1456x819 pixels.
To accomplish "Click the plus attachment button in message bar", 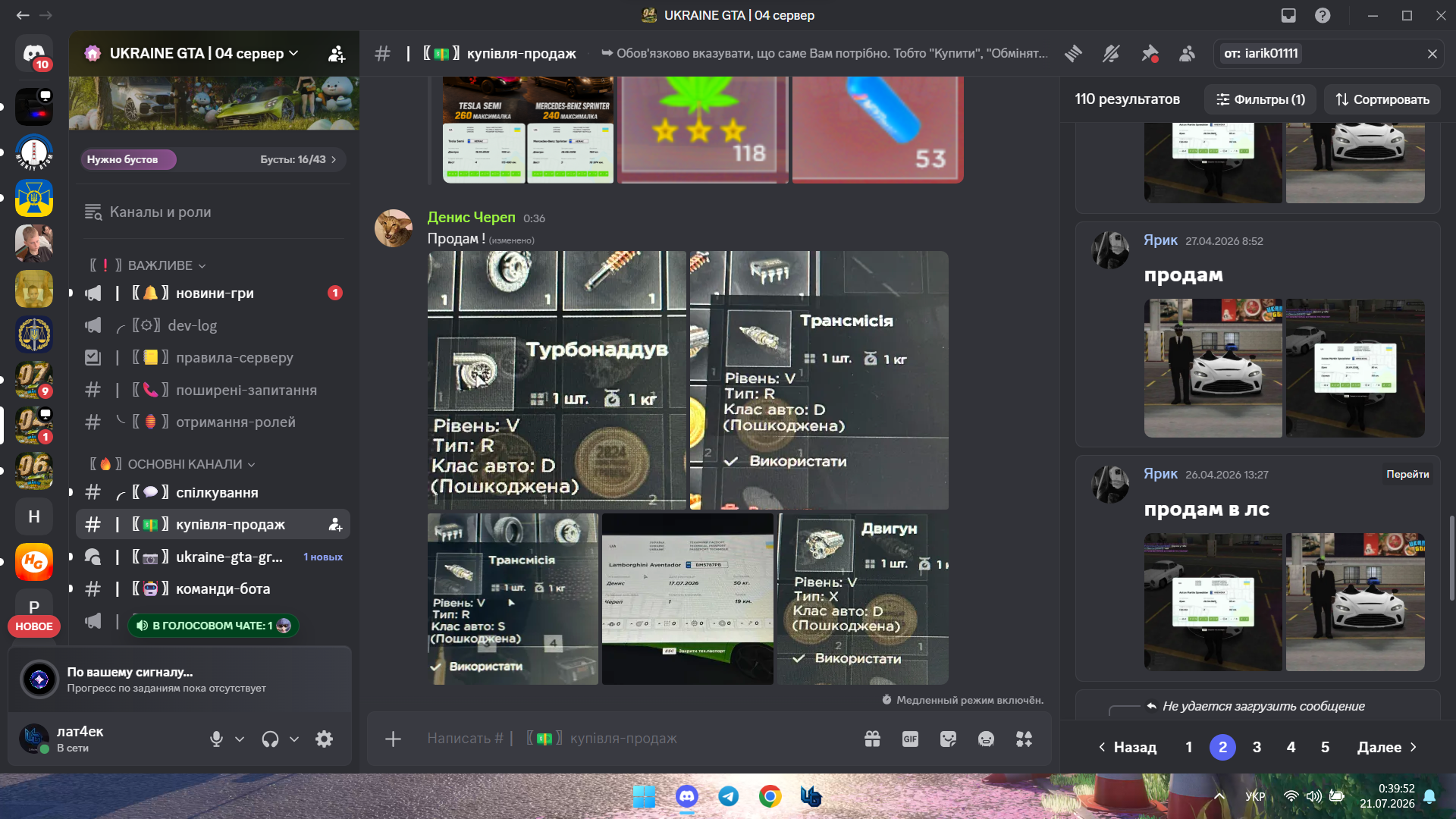I will point(393,739).
